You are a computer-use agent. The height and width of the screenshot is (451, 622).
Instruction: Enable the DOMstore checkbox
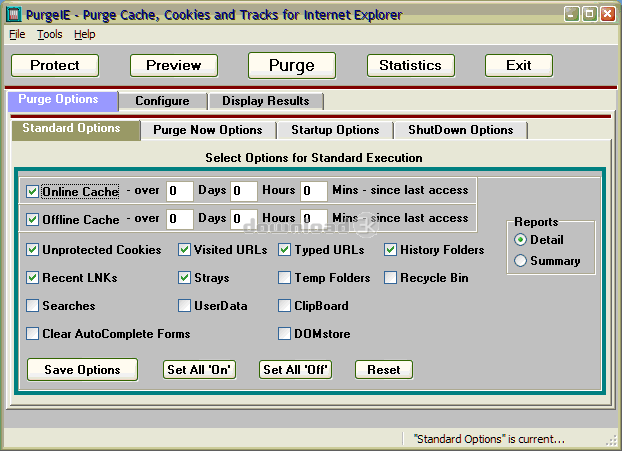284,334
